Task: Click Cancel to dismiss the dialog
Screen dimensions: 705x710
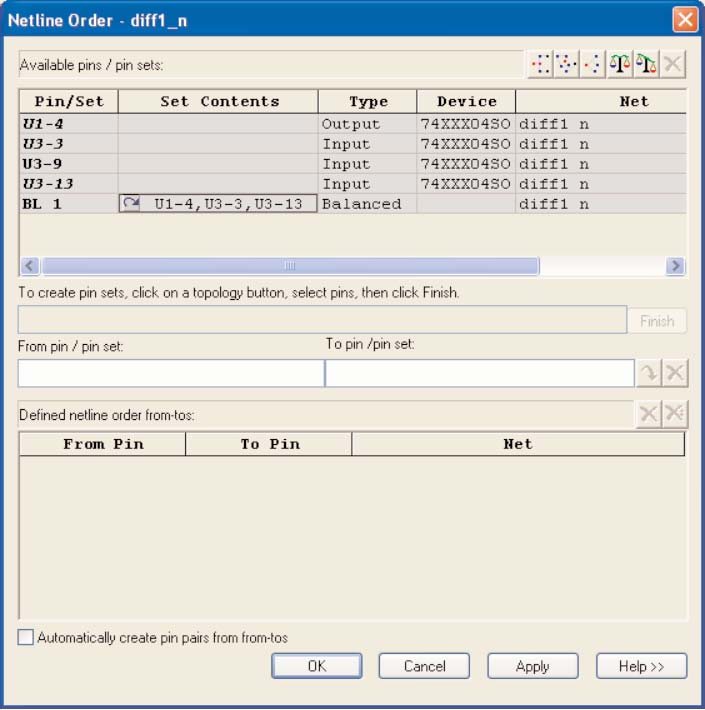Action: (424, 666)
